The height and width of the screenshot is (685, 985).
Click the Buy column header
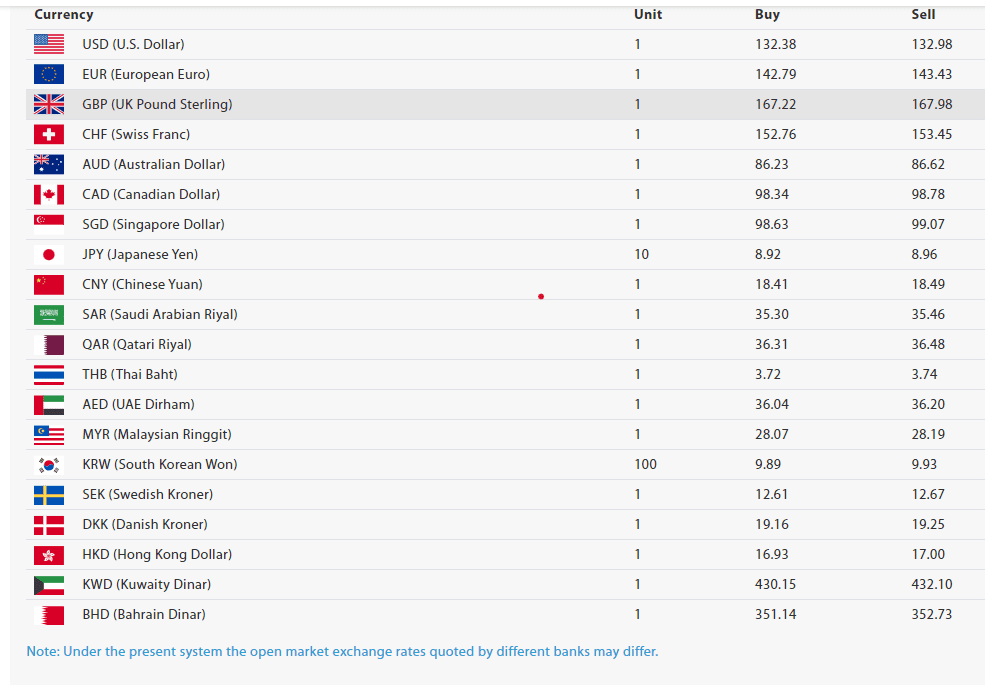tap(767, 15)
